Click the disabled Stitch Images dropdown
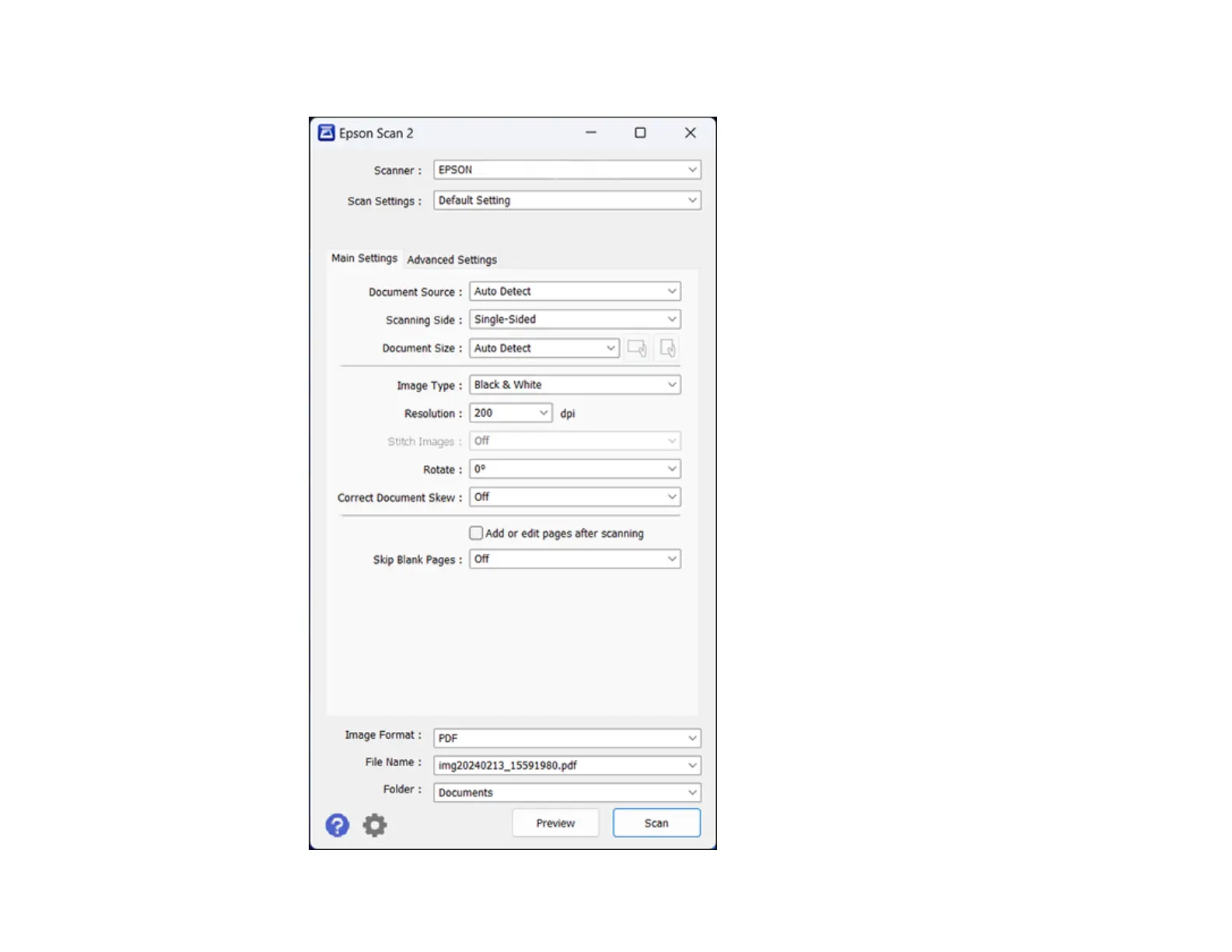This screenshot has width=1232, height=952. [x=575, y=440]
